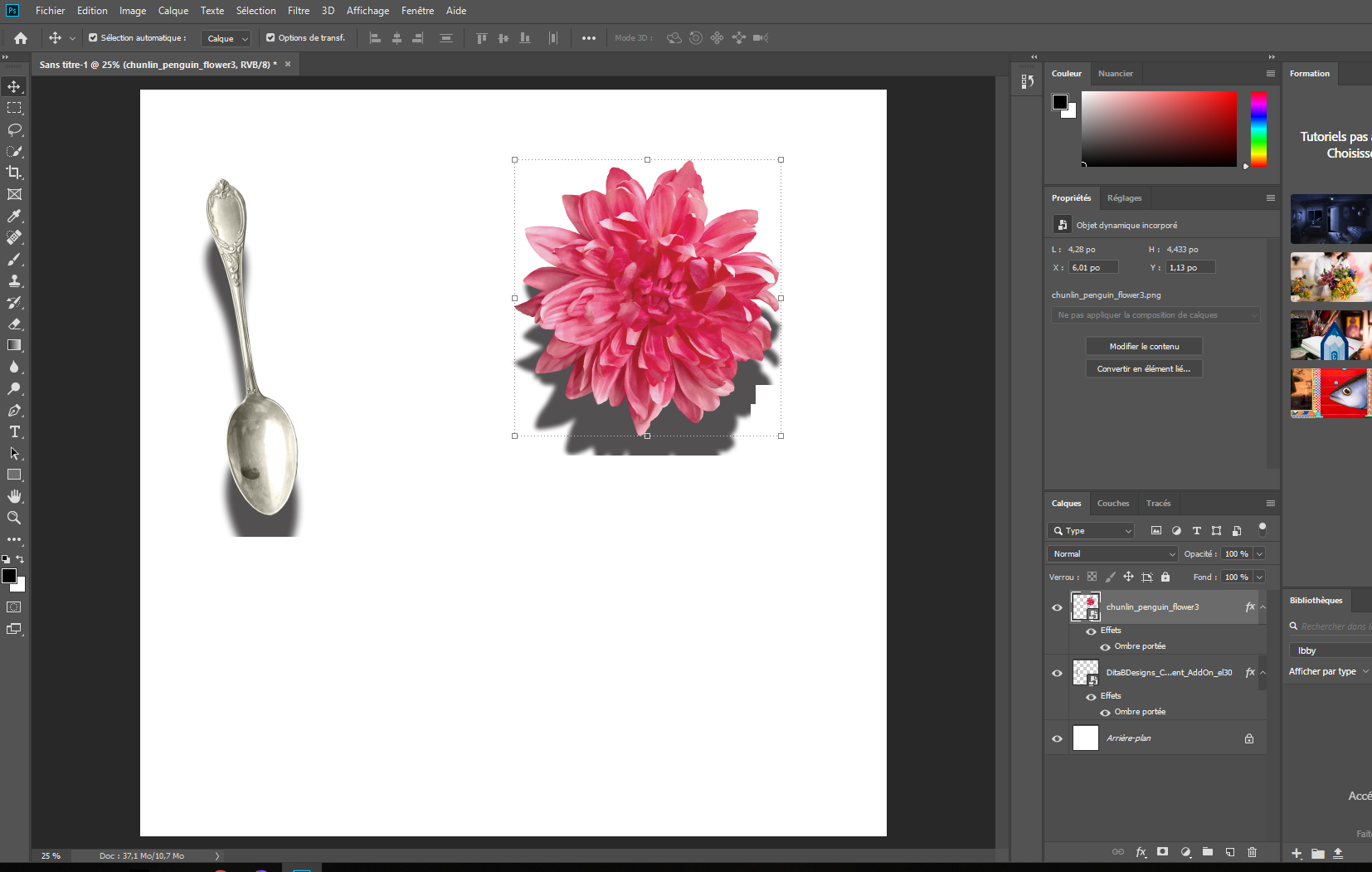Hide the Arrière-plan layer
The height and width of the screenshot is (872, 1372).
pos(1057,738)
